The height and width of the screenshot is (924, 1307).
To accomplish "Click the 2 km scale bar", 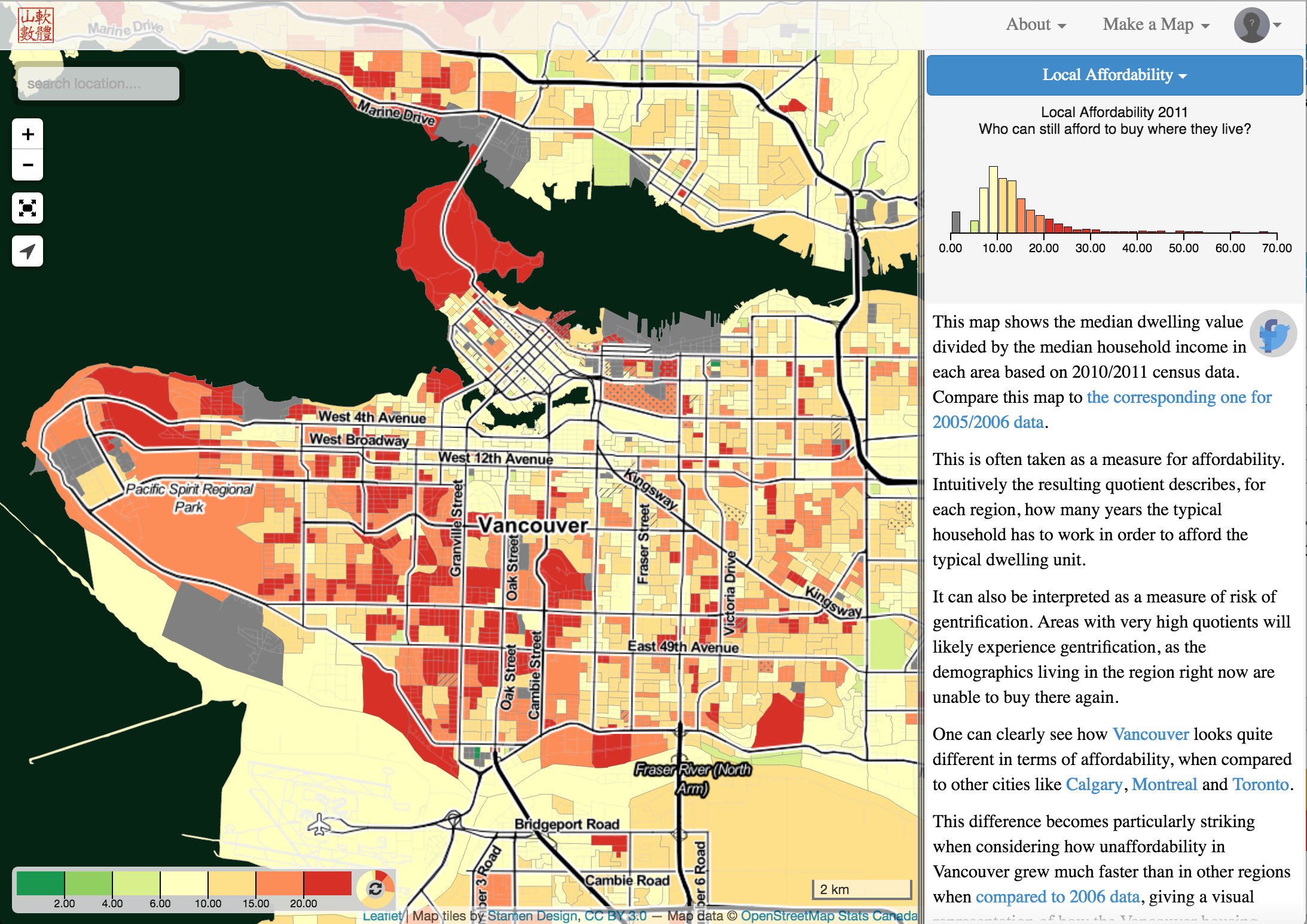I will tap(862, 889).
